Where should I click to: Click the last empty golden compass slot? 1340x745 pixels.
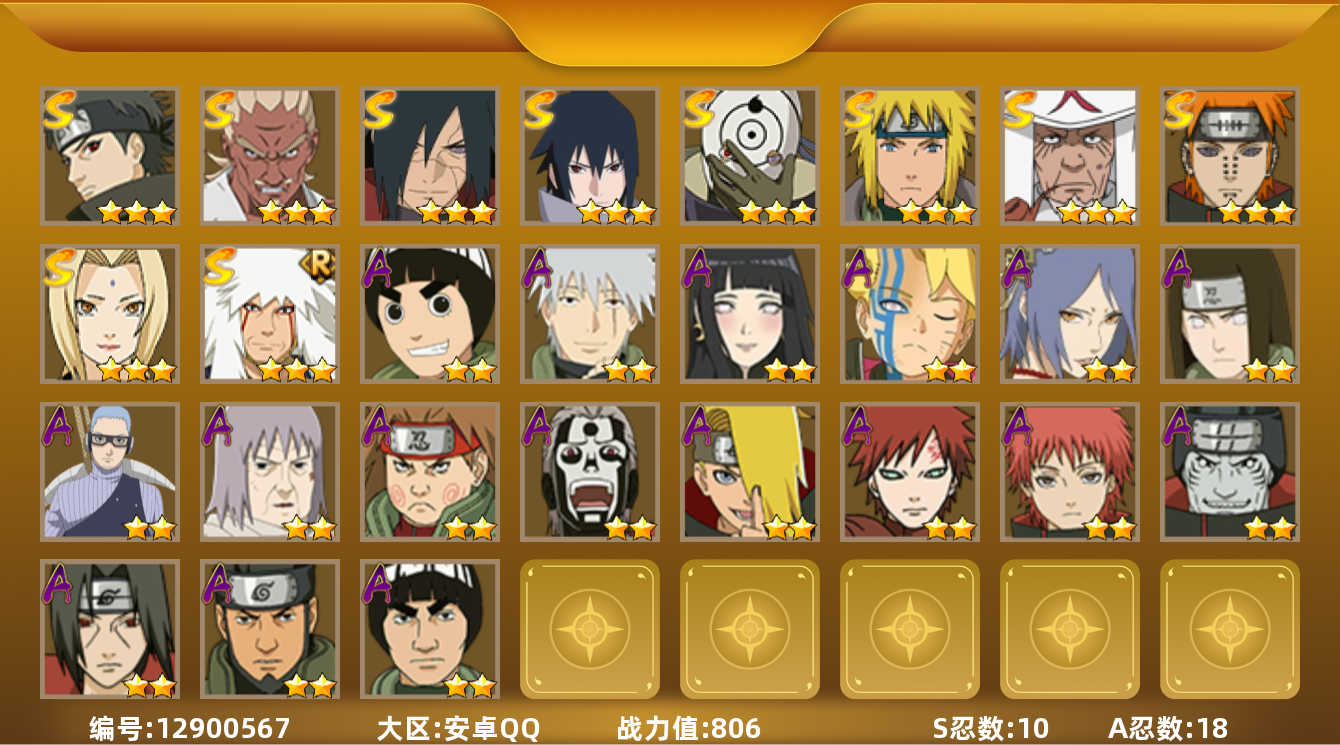click(x=1230, y=629)
